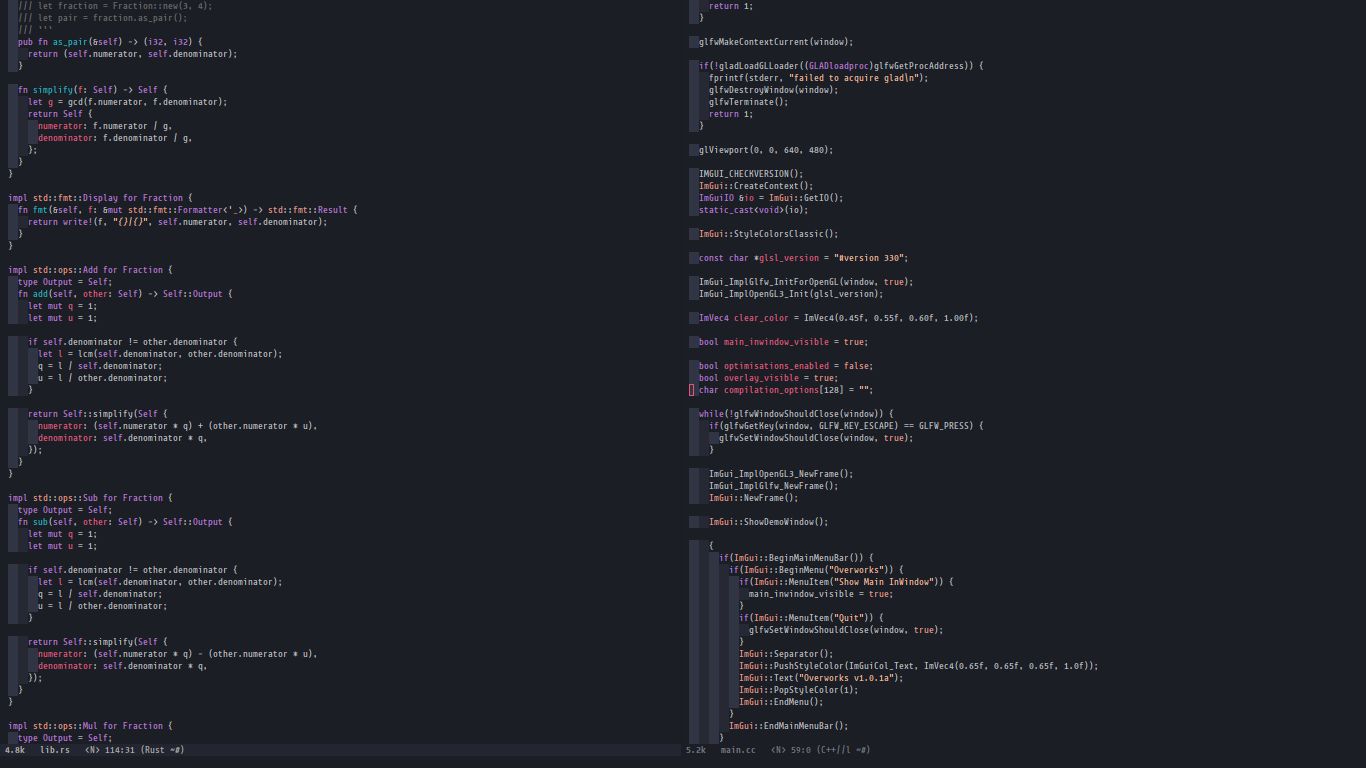Click the modified-buffer marker after Rust in left modeline

(176, 750)
